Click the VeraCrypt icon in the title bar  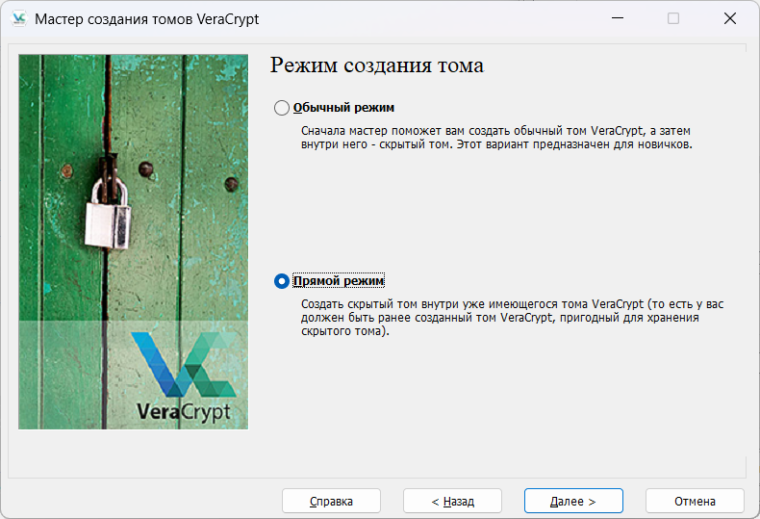[x=18, y=18]
